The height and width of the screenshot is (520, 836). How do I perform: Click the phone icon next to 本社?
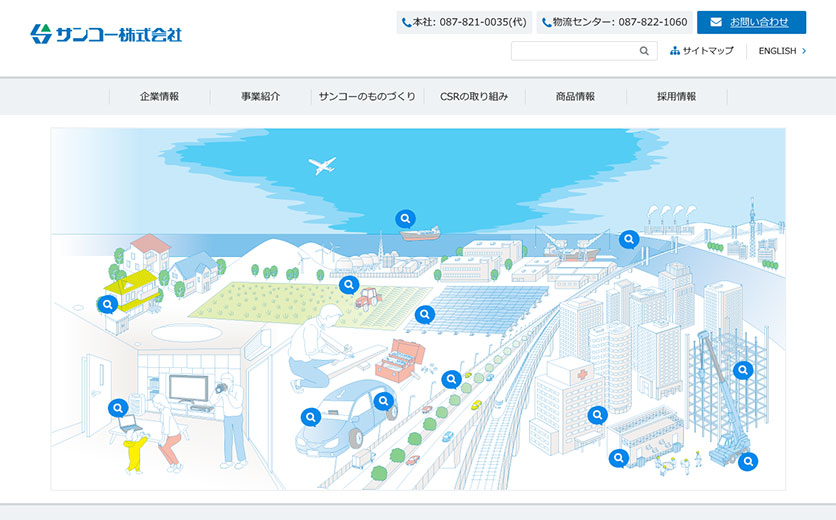click(406, 22)
